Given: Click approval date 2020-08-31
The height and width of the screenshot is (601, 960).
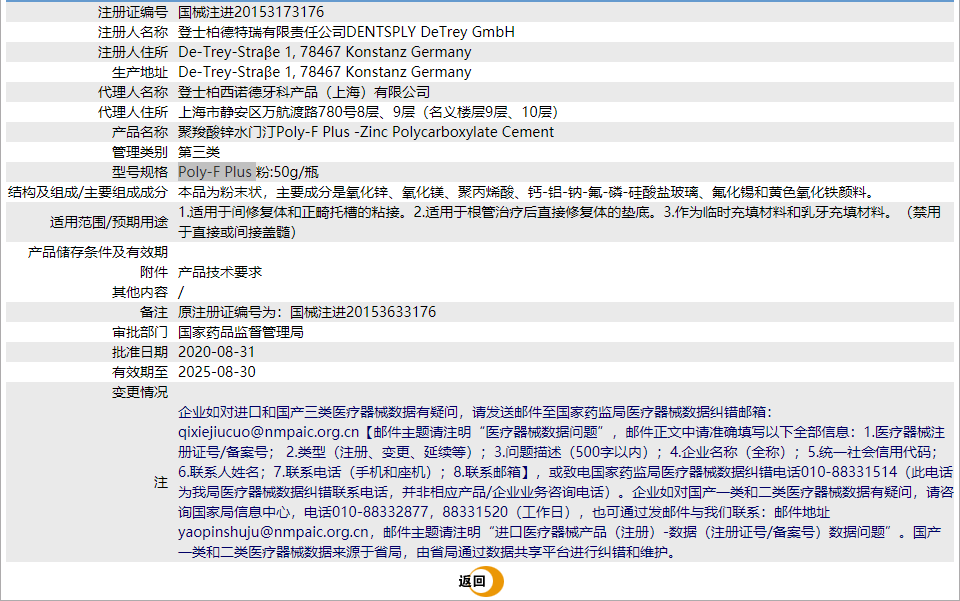Looking at the screenshot, I should pos(216,353).
